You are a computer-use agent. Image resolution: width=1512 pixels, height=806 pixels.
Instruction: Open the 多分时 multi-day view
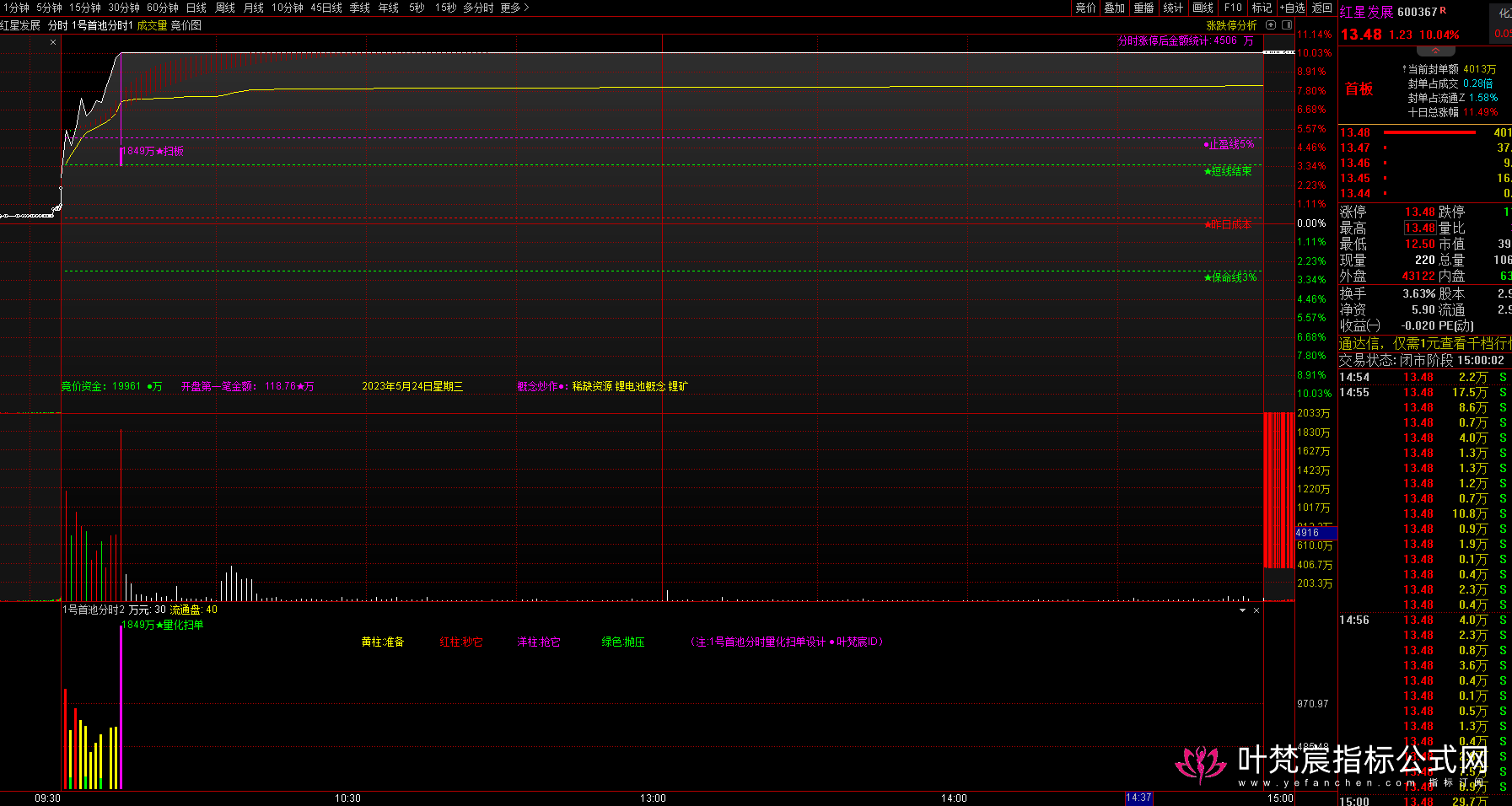[x=478, y=8]
